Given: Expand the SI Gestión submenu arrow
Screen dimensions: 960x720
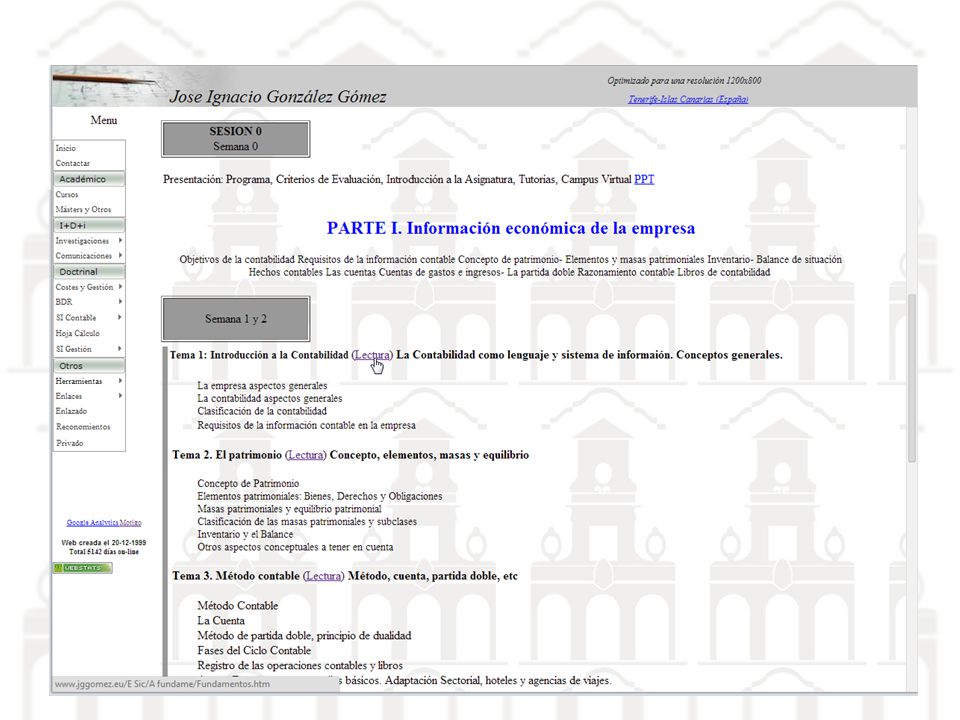Looking at the screenshot, I should 120,348.
